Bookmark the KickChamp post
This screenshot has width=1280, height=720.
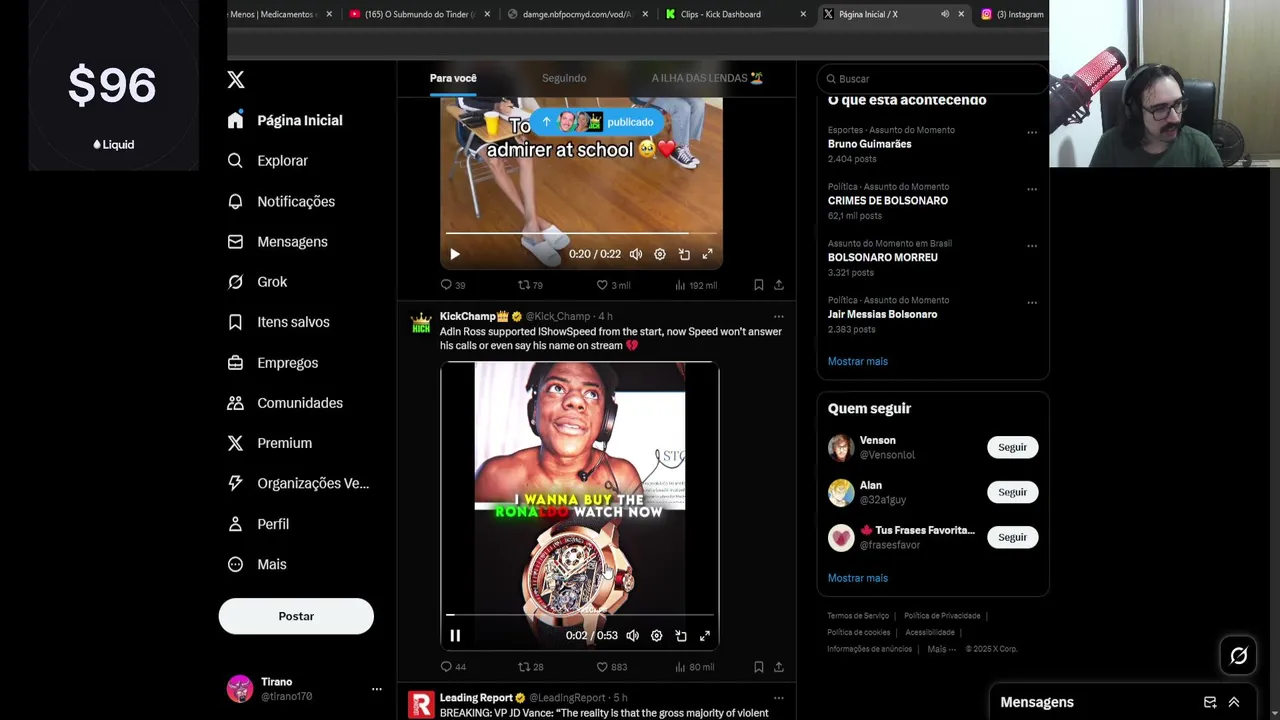pyautogui.click(x=758, y=667)
